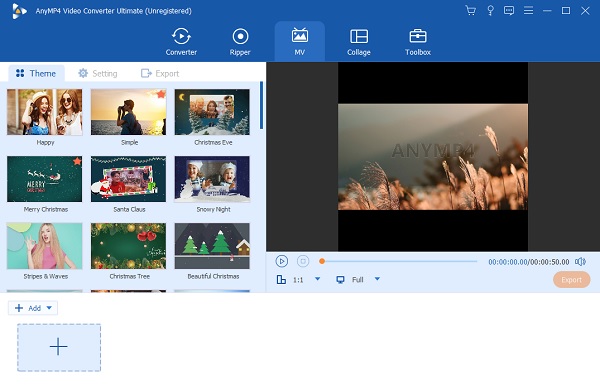This screenshot has width=600, height=390.
Task: Select the Santa Claus theme
Action: click(129, 179)
